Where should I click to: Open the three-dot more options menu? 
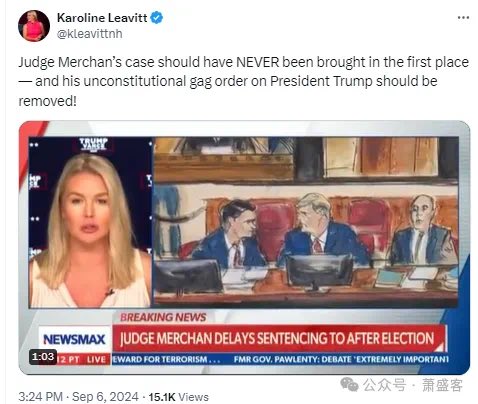pyautogui.click(x=463, y=18)
